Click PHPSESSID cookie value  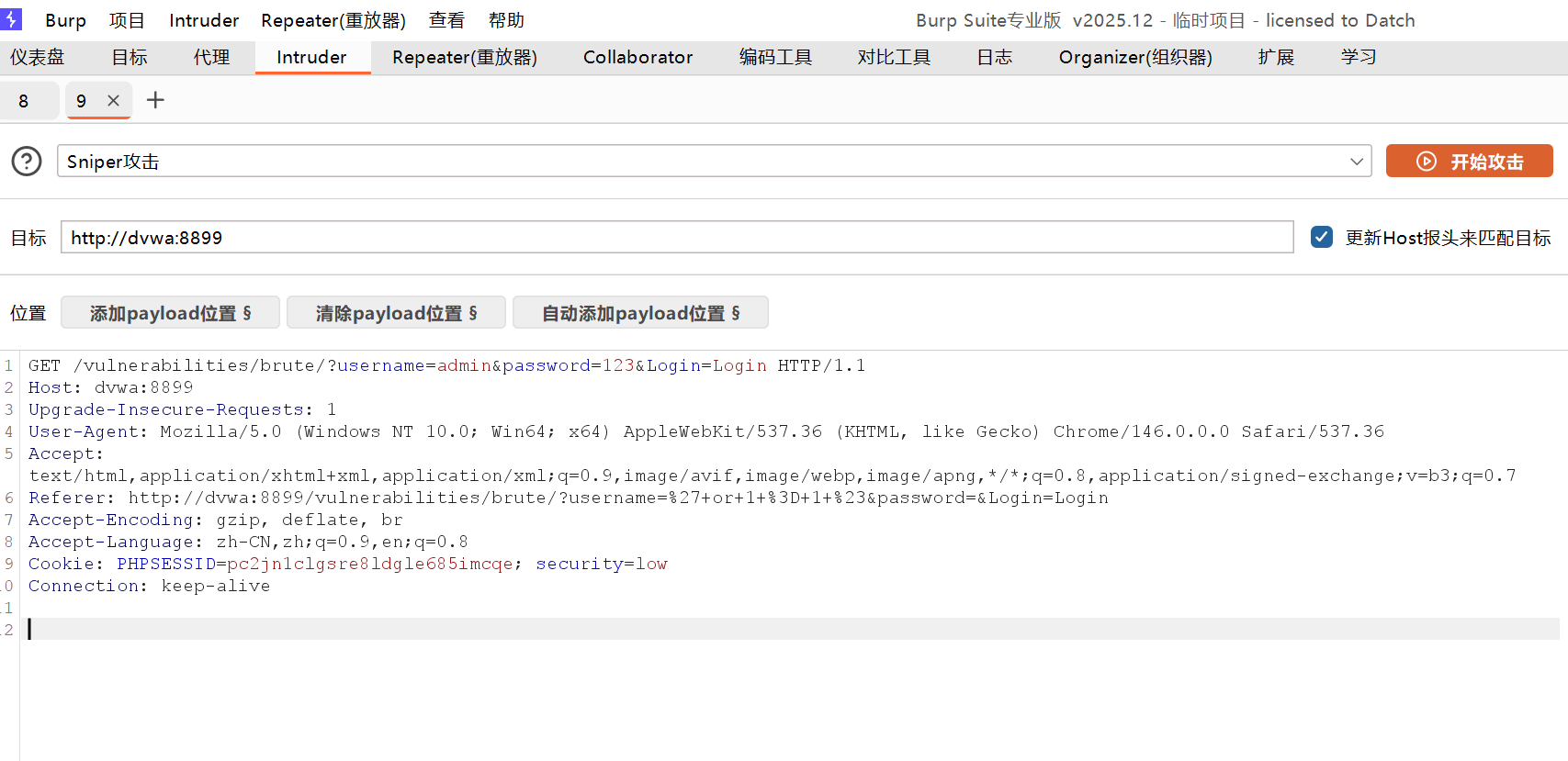coord(370,564)
